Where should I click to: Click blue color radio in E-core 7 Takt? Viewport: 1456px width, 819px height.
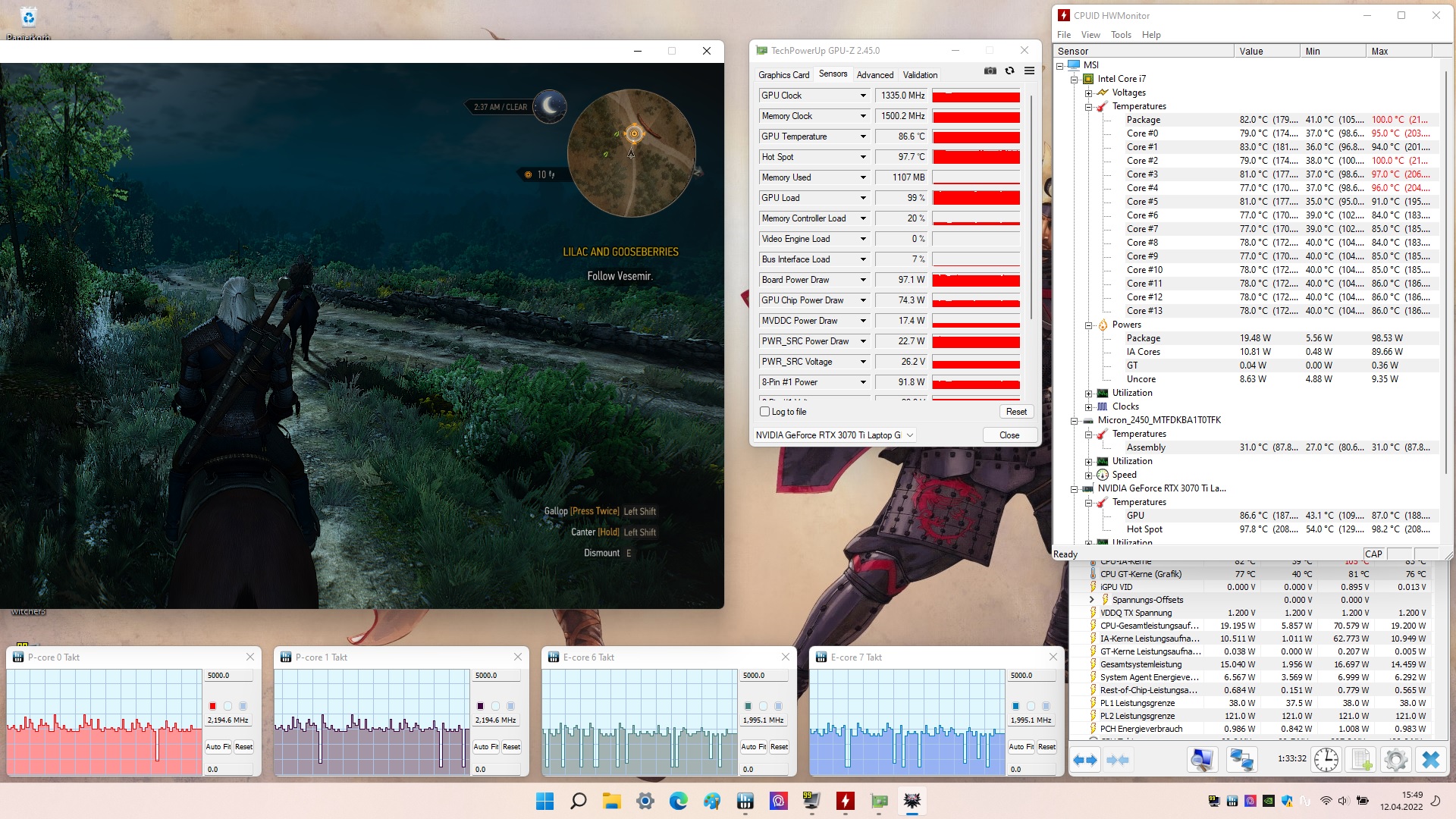point(1015,706)
